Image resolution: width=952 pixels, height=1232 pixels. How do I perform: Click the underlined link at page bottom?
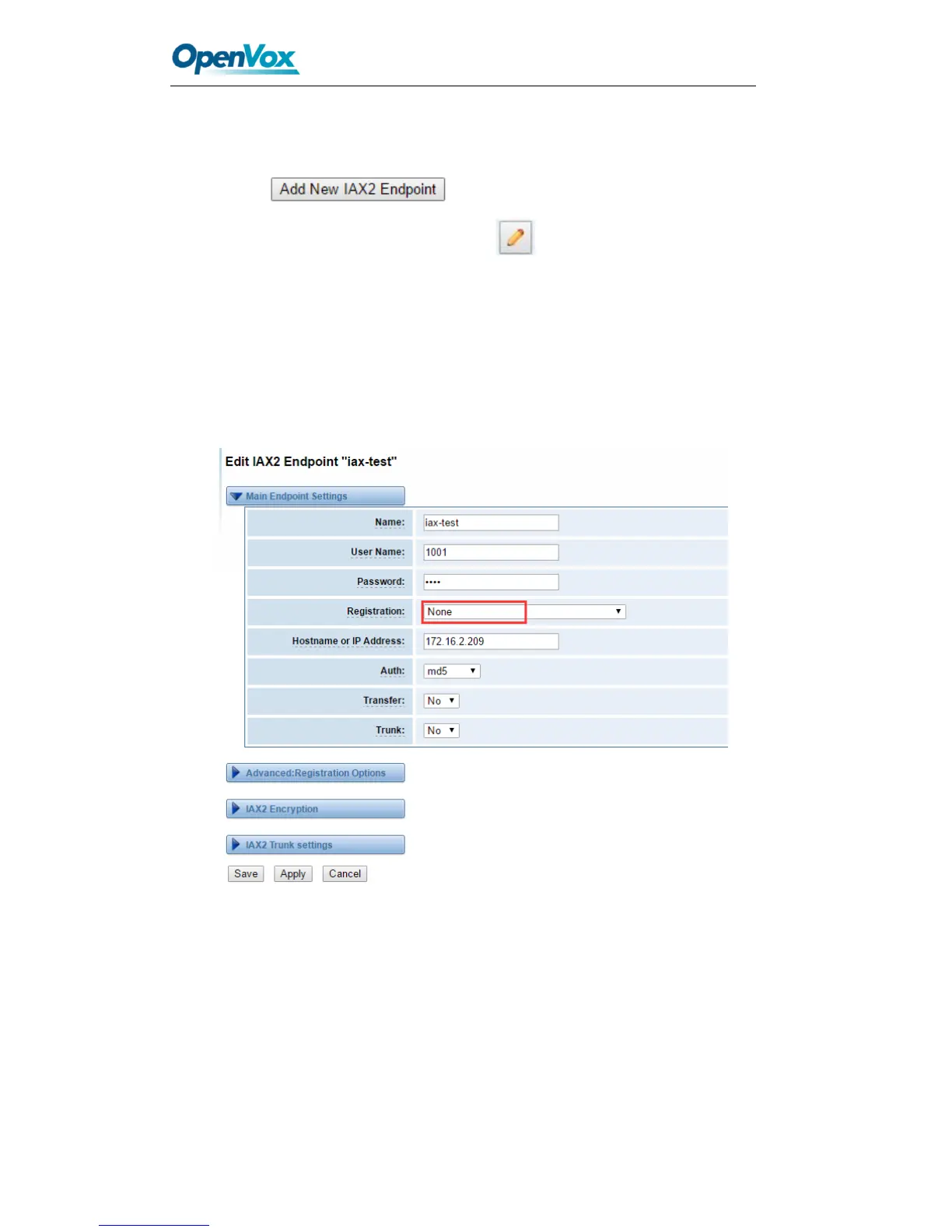pos(153,1223)
